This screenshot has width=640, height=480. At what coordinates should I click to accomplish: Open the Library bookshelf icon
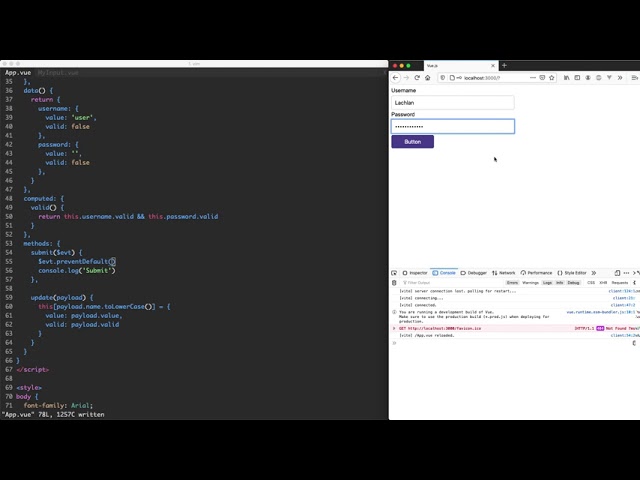(x=567, y=78)
